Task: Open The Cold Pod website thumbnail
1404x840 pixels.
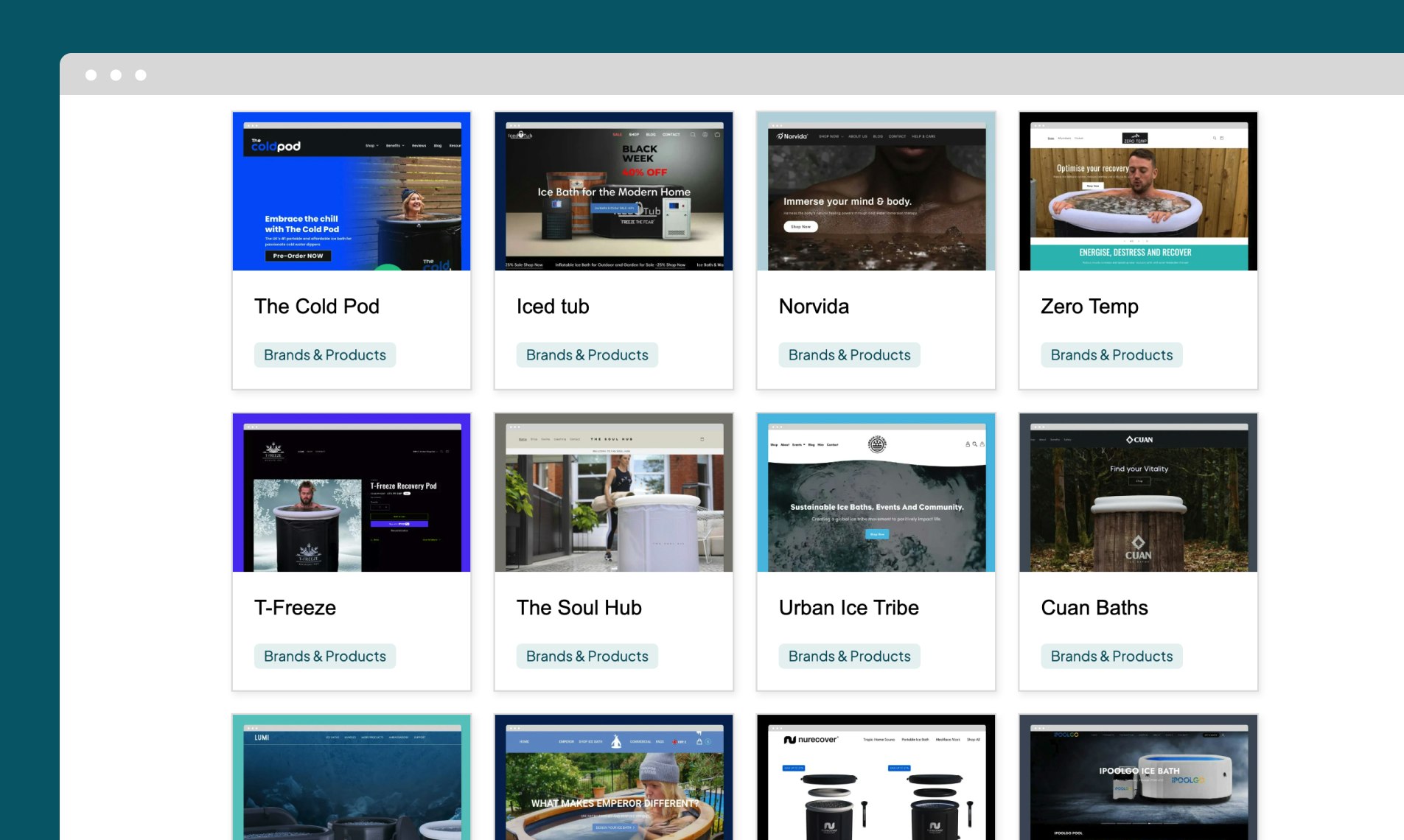Action: 352,191
